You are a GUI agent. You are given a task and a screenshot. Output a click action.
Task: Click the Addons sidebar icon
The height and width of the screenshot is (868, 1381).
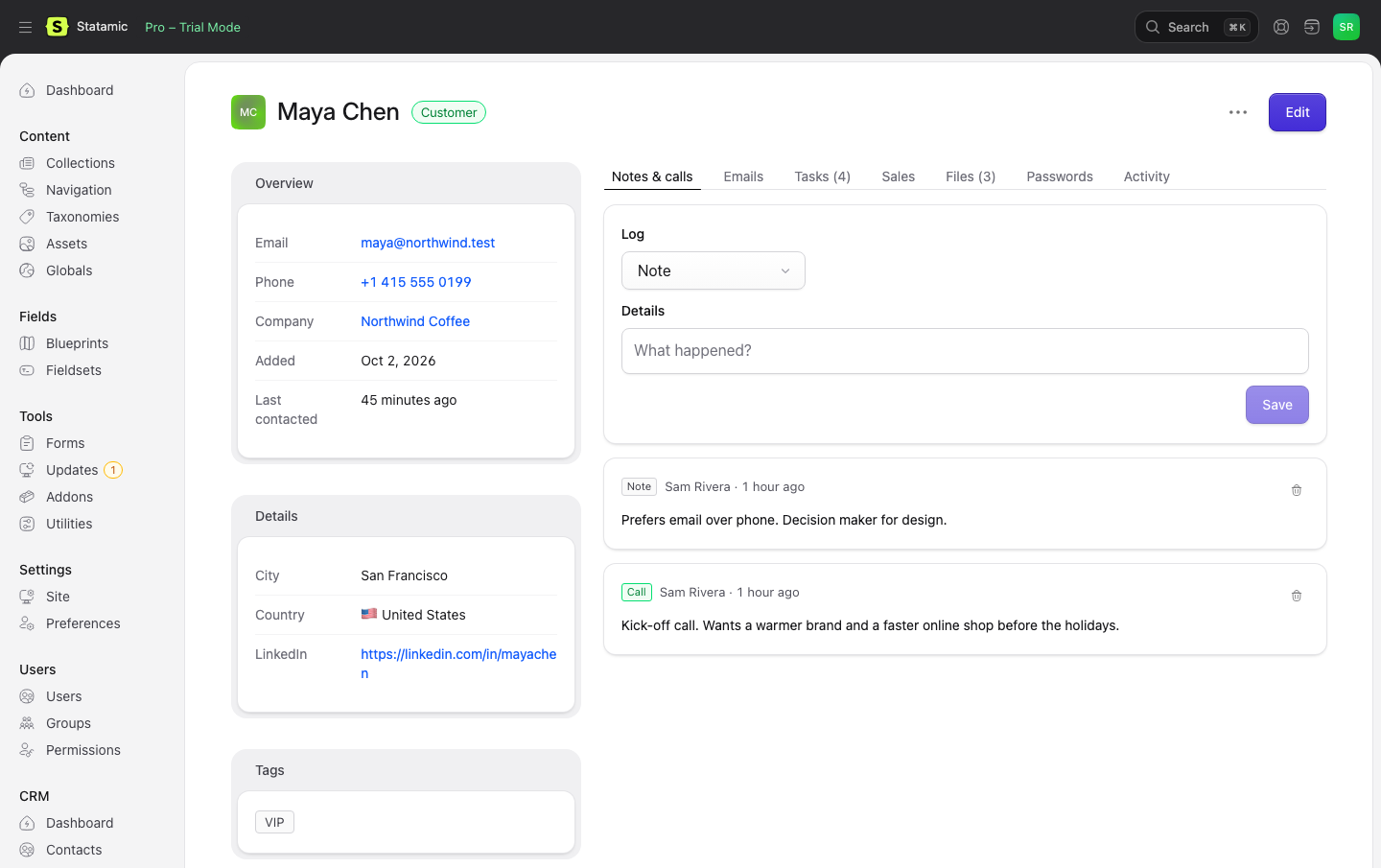click(27, 497)
